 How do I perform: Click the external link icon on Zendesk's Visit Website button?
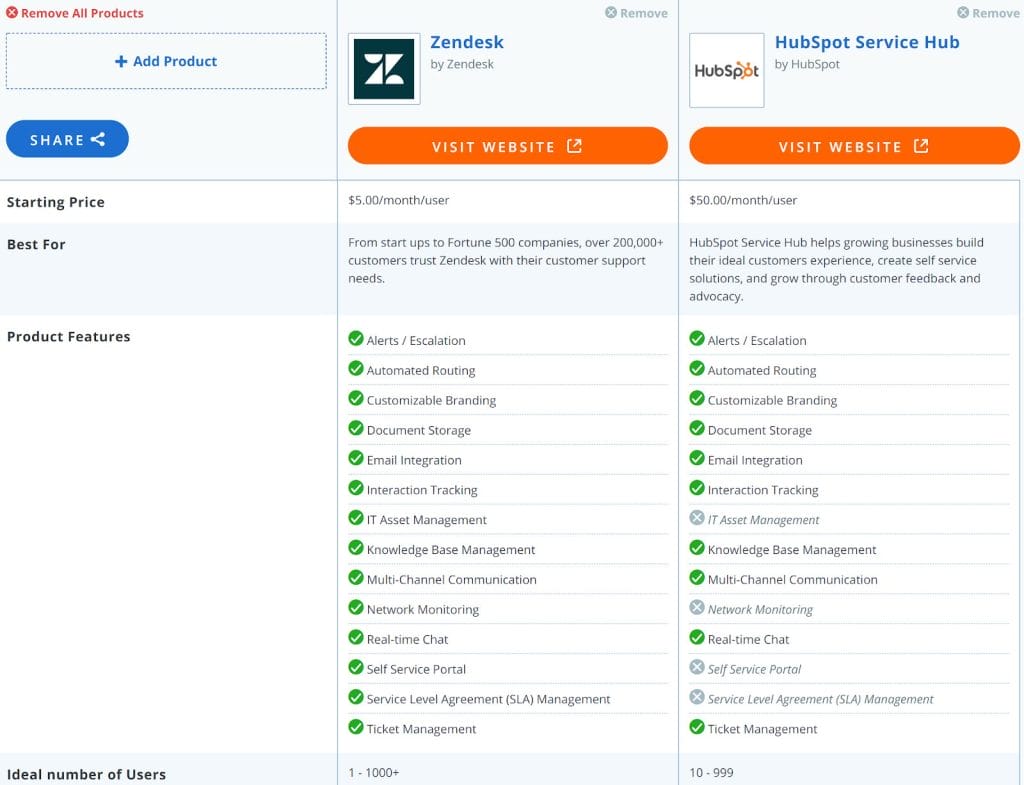(x=575, y=145)
